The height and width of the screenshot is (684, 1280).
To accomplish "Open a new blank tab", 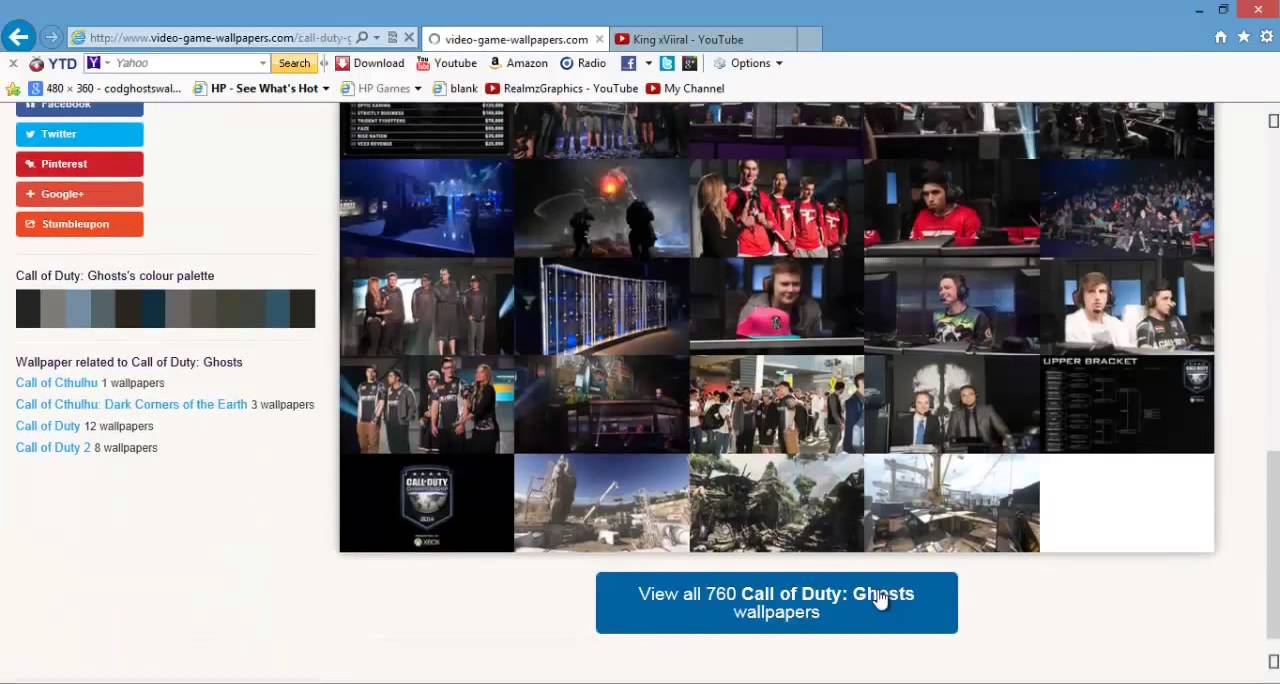I will tap(810, 39).
